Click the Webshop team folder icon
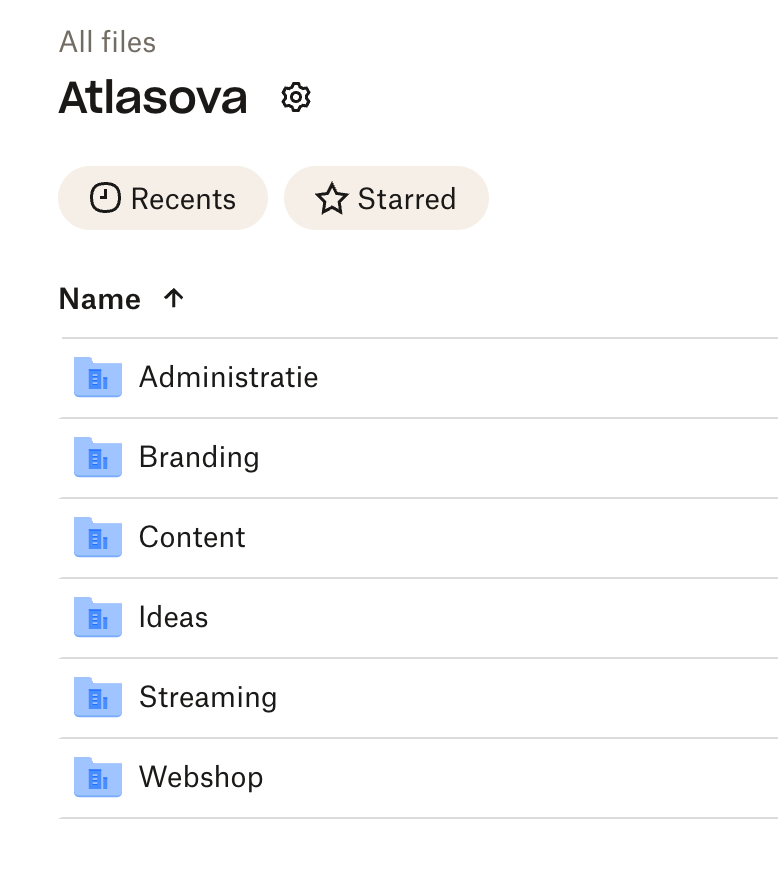The image size is (778, 872). 98,778
